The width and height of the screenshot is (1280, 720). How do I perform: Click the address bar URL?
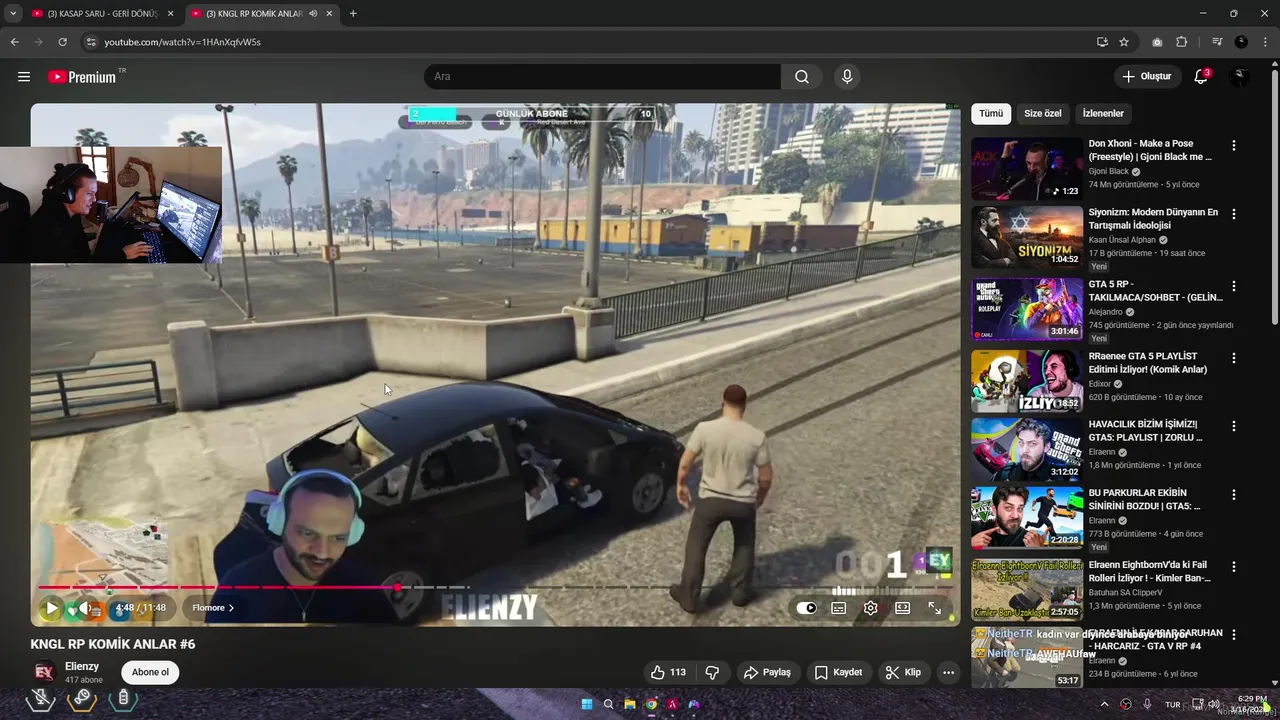click(182, 42)
